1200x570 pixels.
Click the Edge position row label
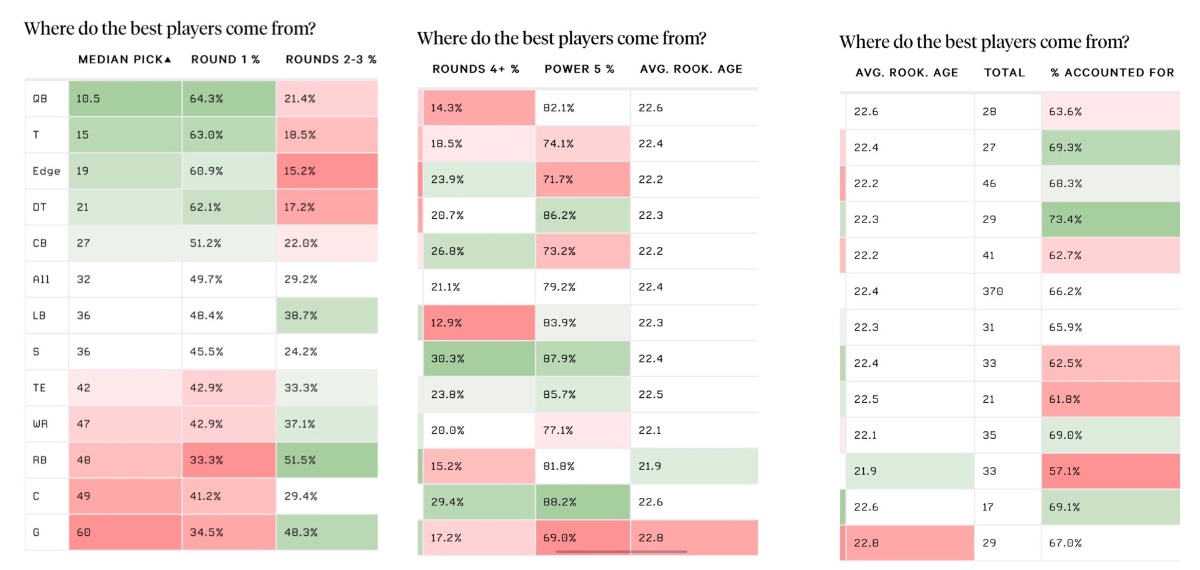coord(46,170)
